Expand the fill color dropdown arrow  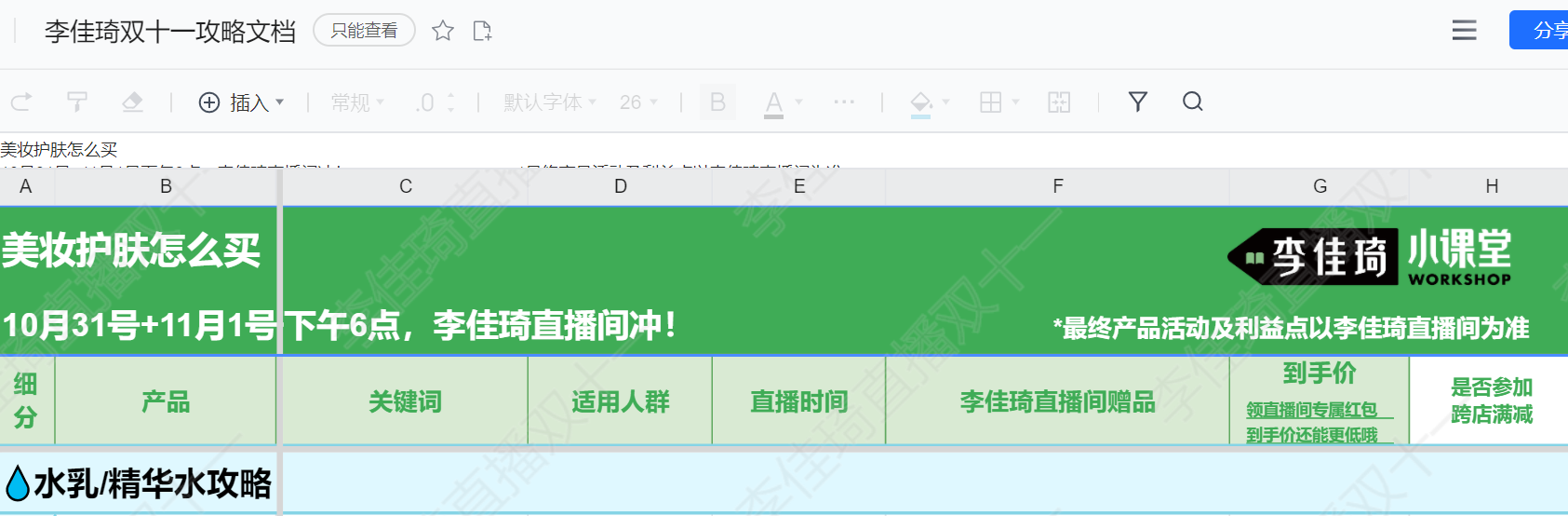946,102
